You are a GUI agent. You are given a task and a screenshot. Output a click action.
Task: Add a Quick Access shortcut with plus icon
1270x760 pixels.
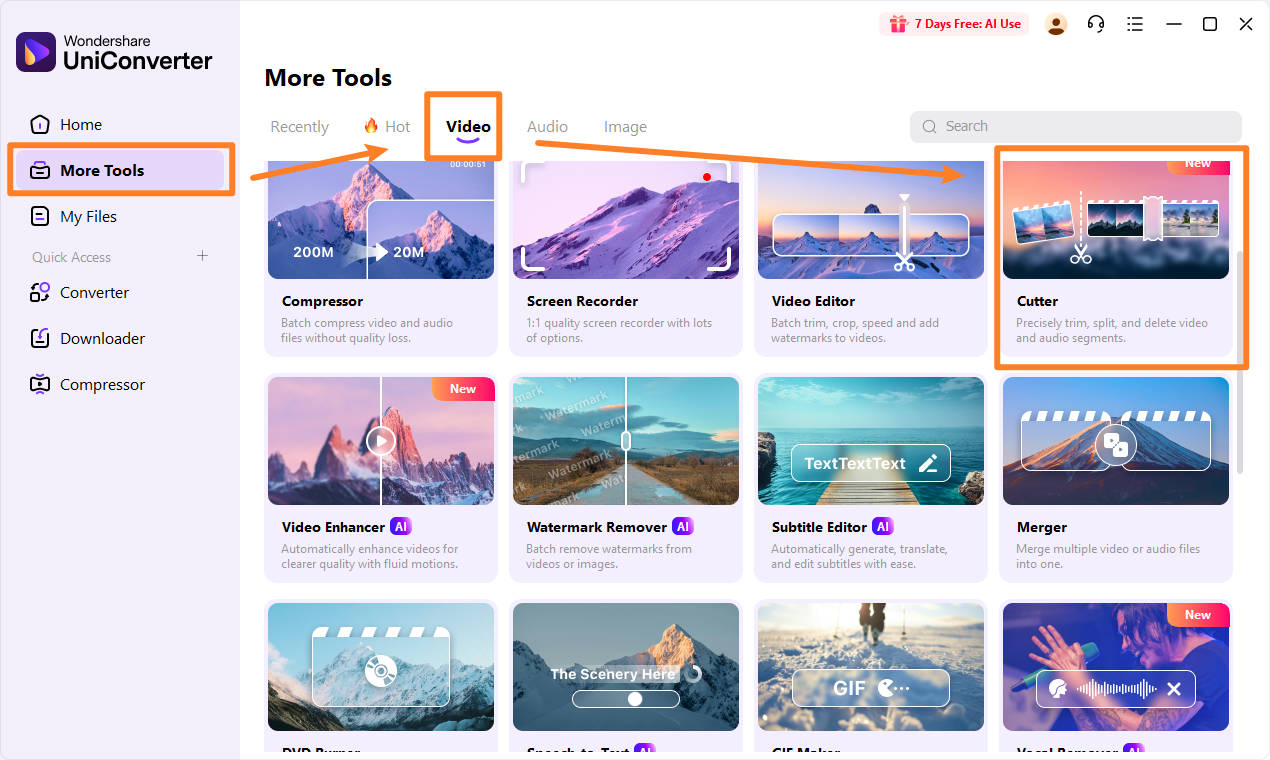pos(203,256)
